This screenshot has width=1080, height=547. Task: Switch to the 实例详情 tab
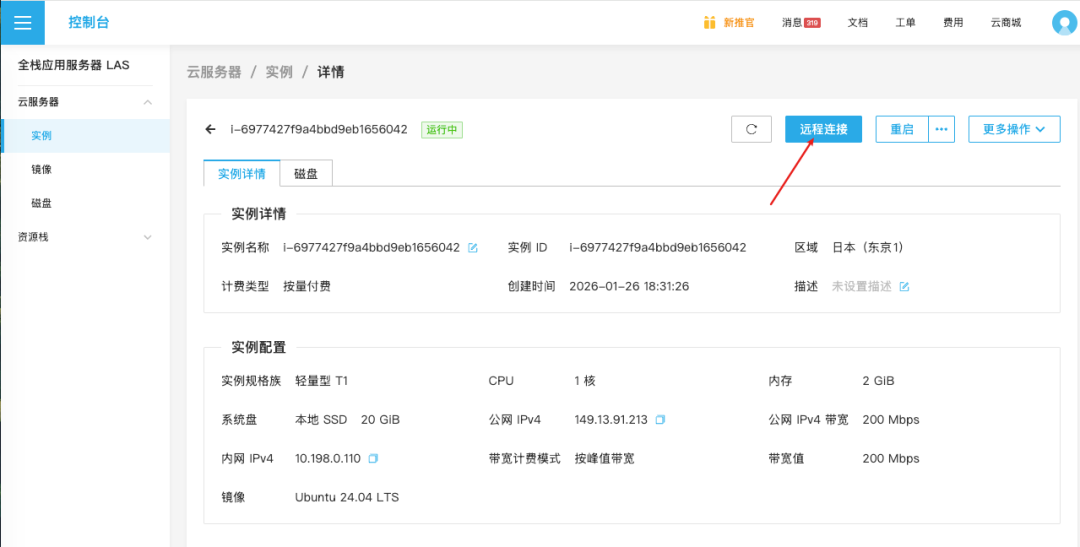[242, 174]
